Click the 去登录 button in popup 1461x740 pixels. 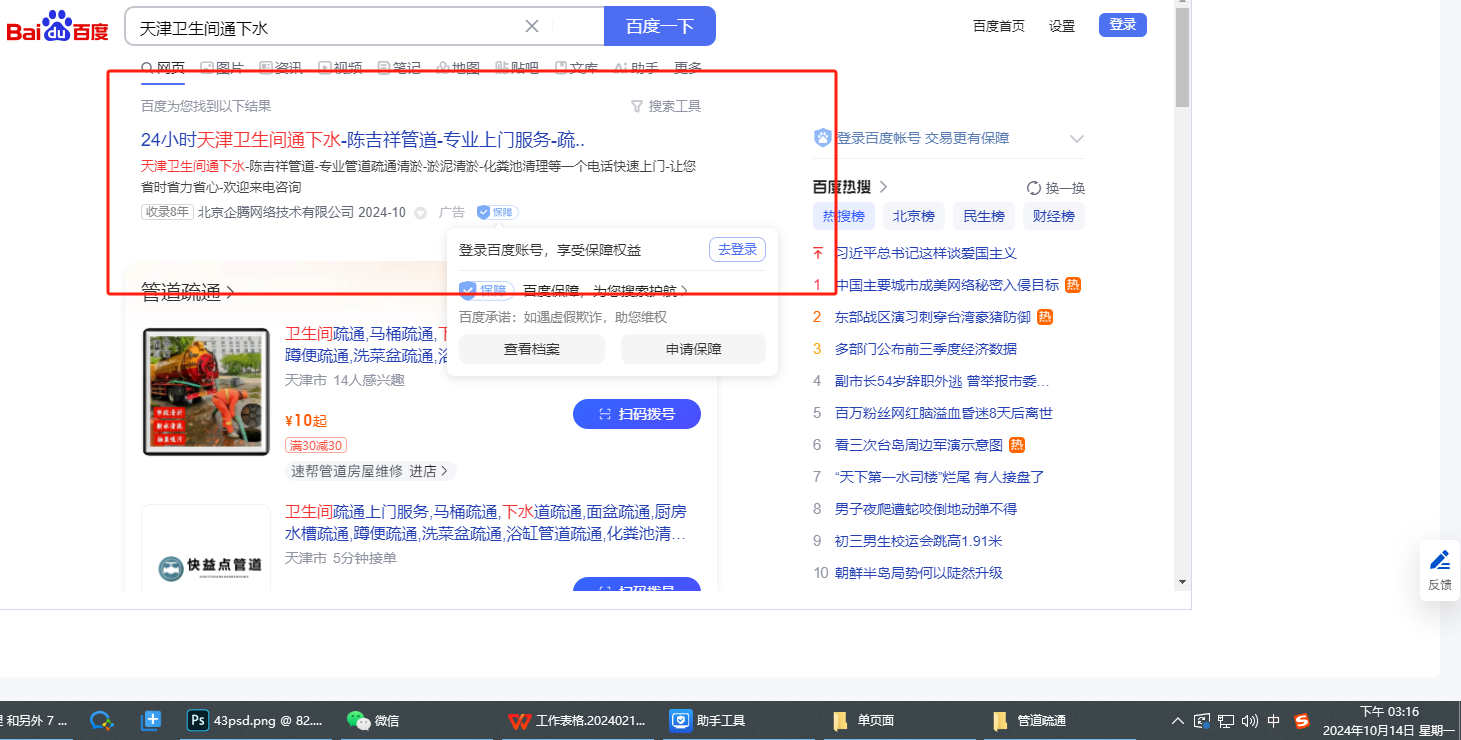[737, 250]
